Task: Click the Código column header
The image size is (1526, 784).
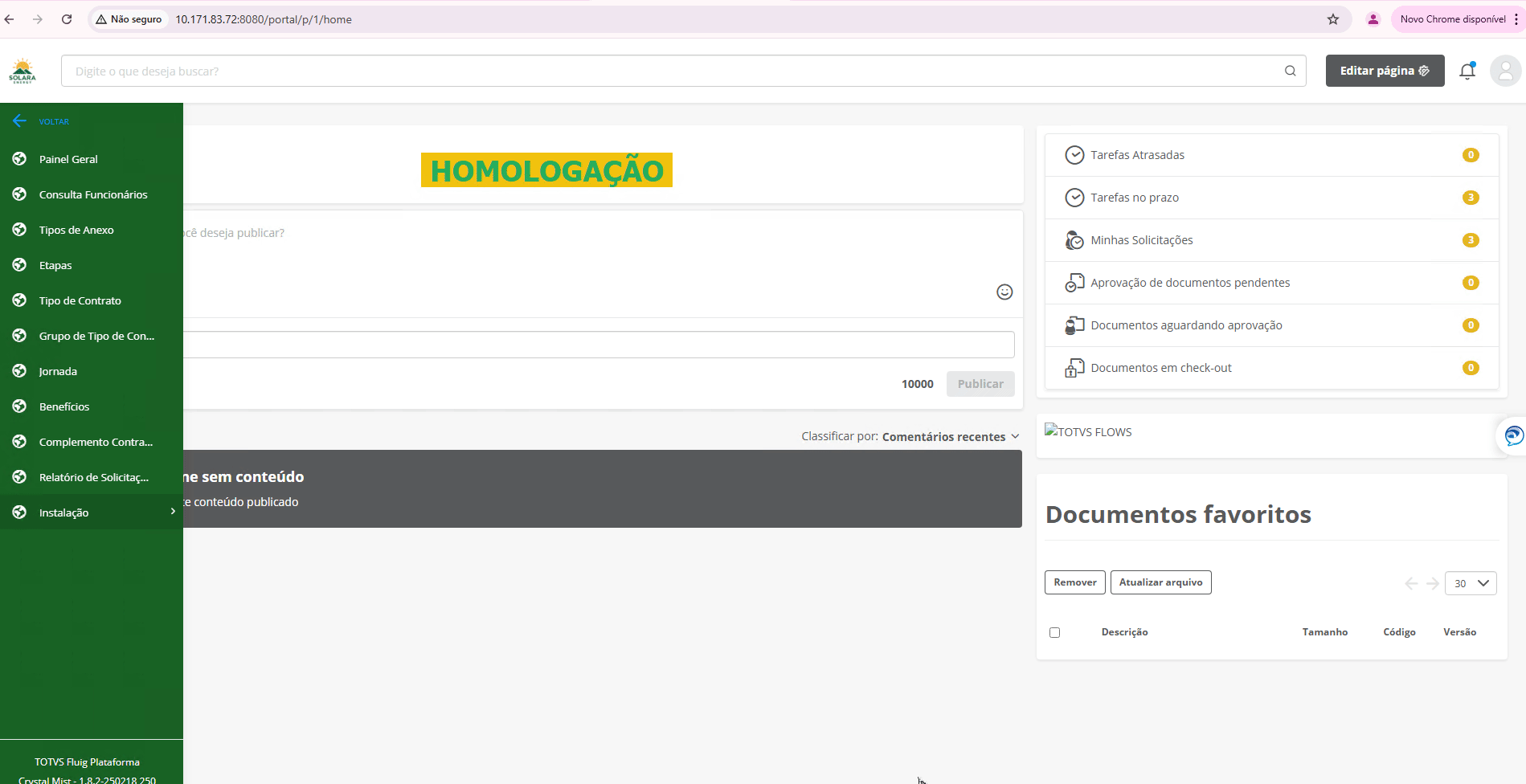Action: tap(1399, 632)
